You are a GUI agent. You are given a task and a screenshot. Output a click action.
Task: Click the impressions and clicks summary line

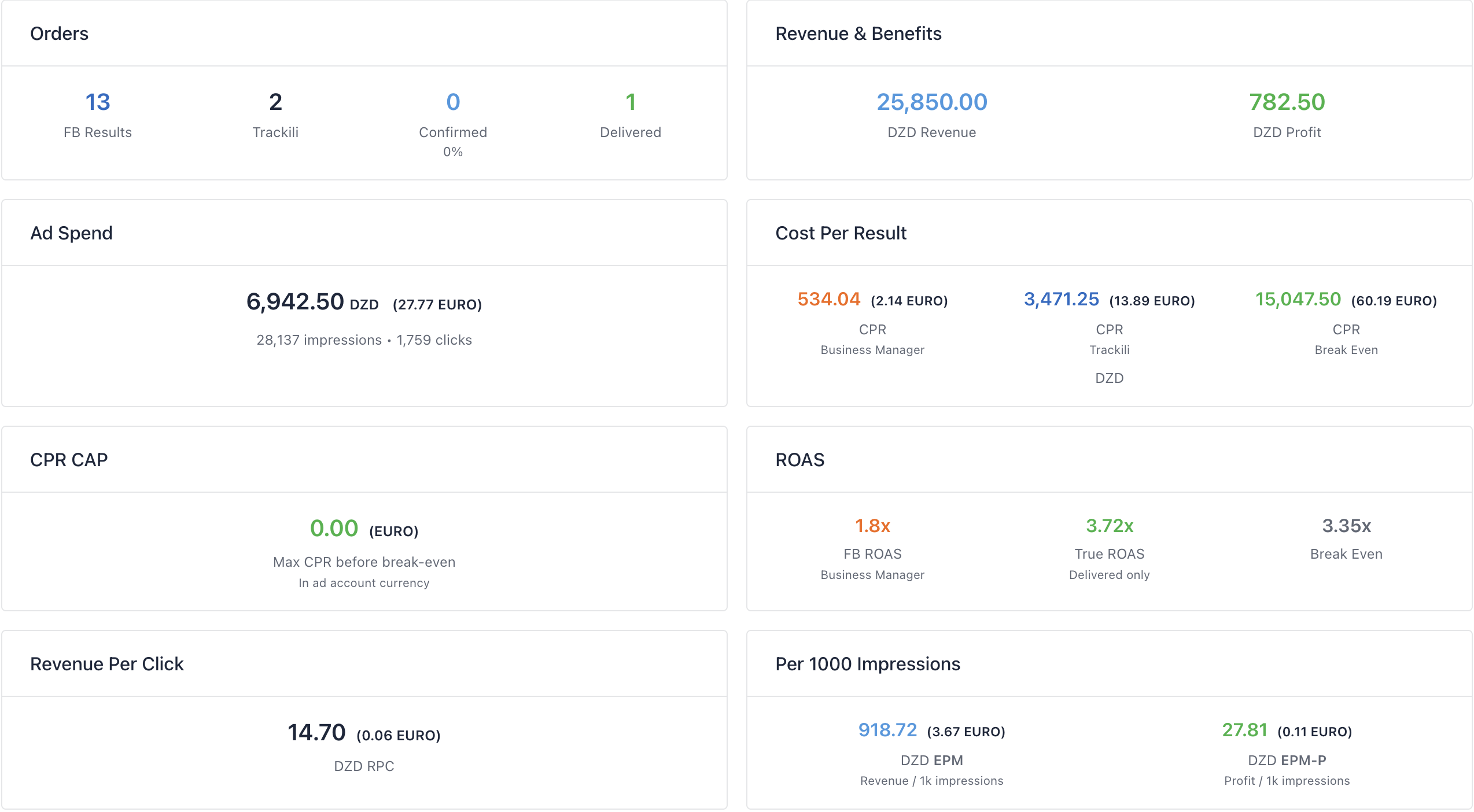tap(364, 340)
